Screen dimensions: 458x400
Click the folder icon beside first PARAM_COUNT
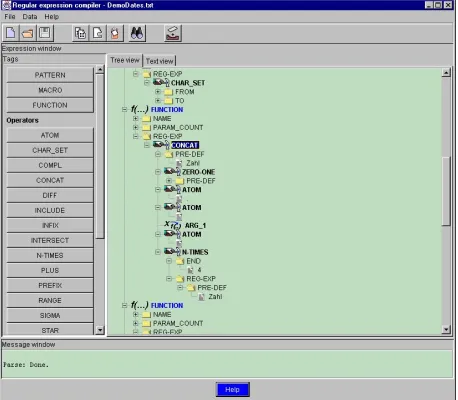point(146,127)
